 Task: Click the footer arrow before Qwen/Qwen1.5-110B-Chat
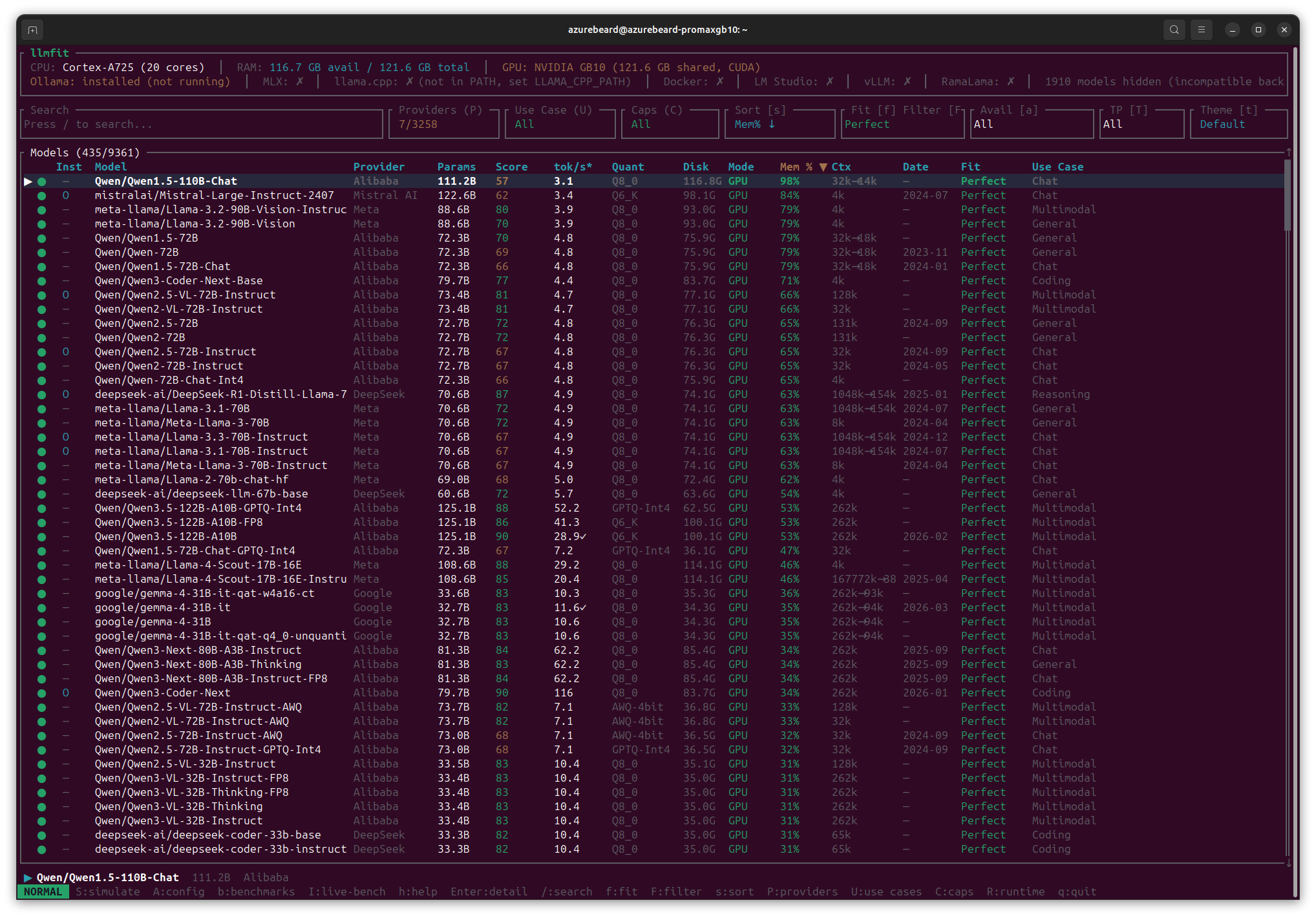point(28,878)
